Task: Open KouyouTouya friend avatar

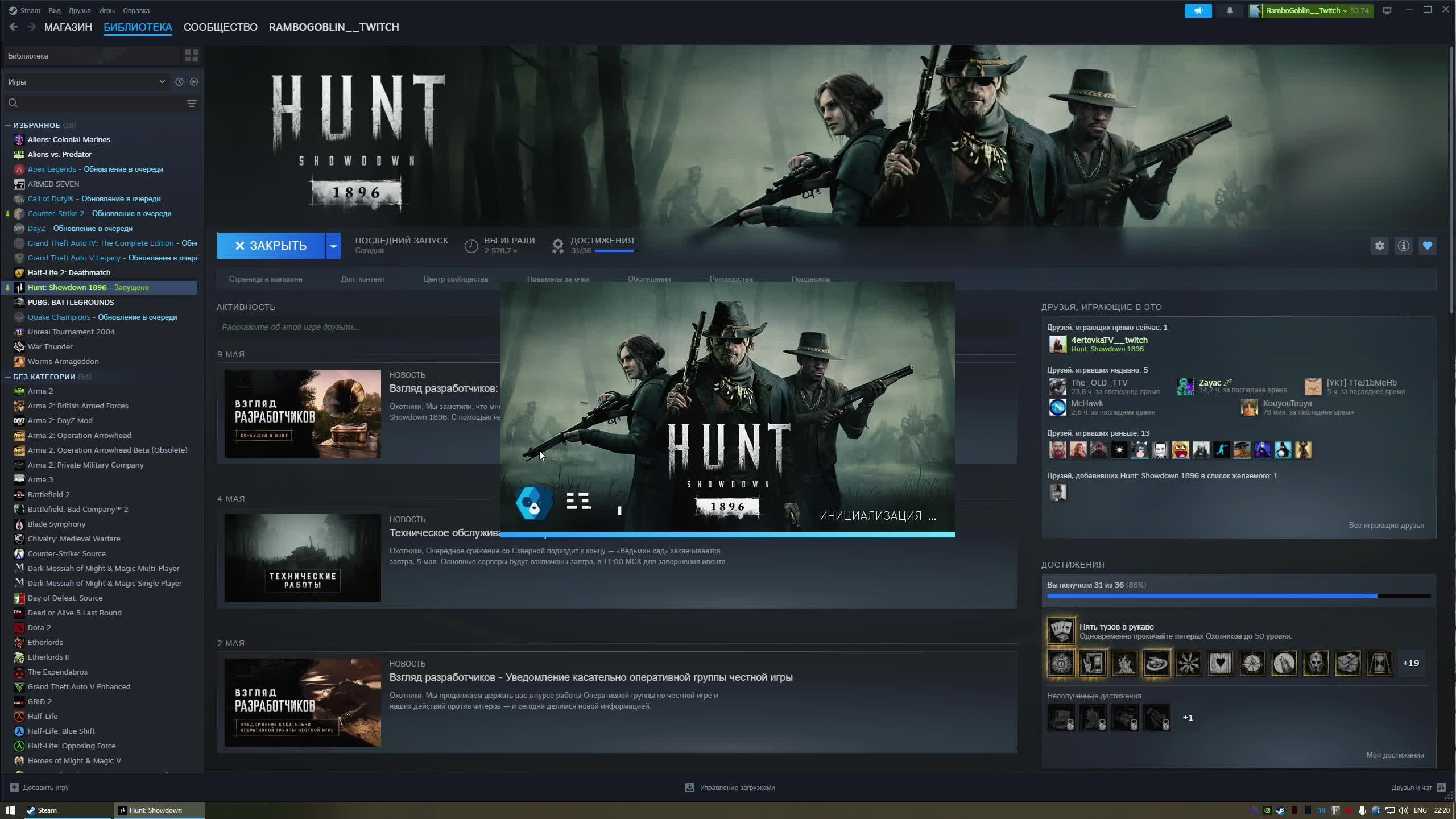Action: 1249,407
